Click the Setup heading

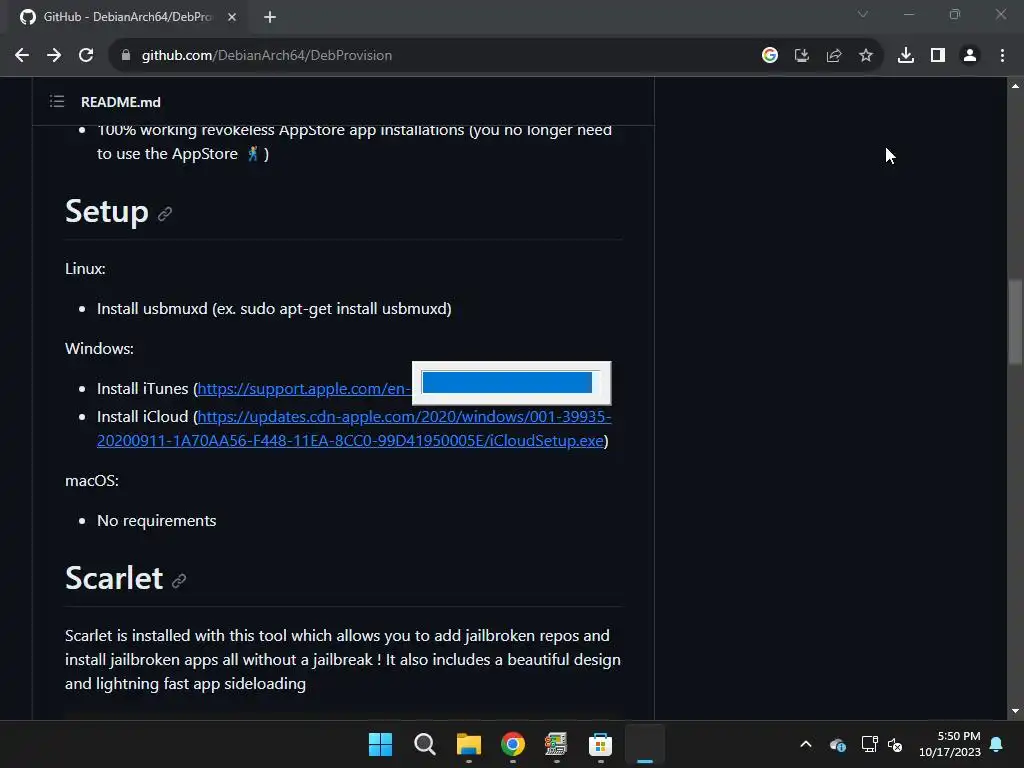click(106, 212)
